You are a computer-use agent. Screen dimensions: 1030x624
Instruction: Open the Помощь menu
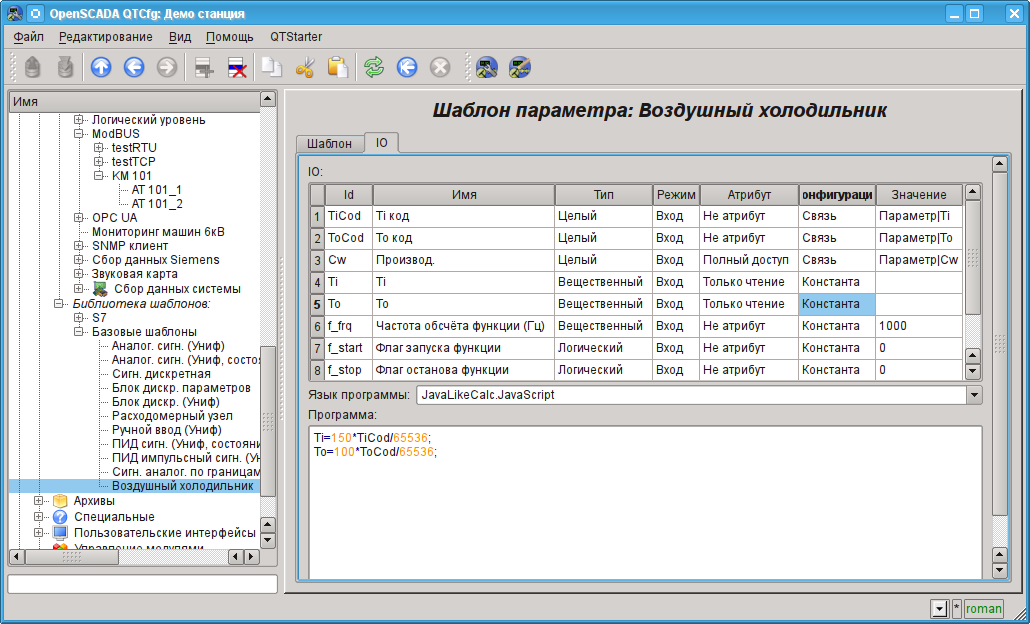(x=229, y=37)
